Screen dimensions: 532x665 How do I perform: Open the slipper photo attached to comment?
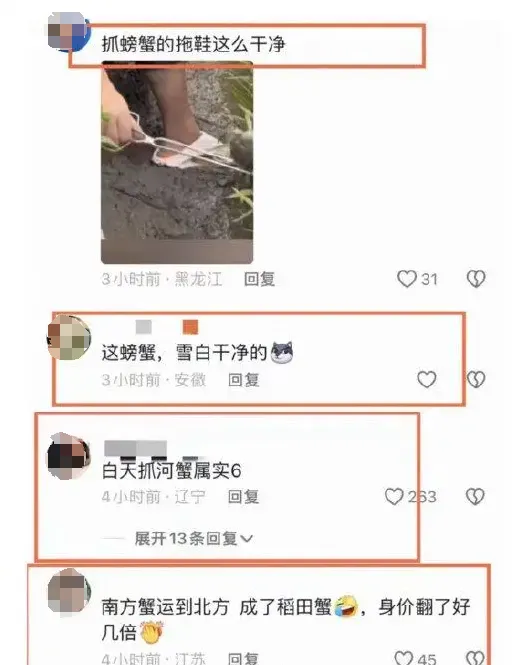pyautogui.click(x=177, y=162)
